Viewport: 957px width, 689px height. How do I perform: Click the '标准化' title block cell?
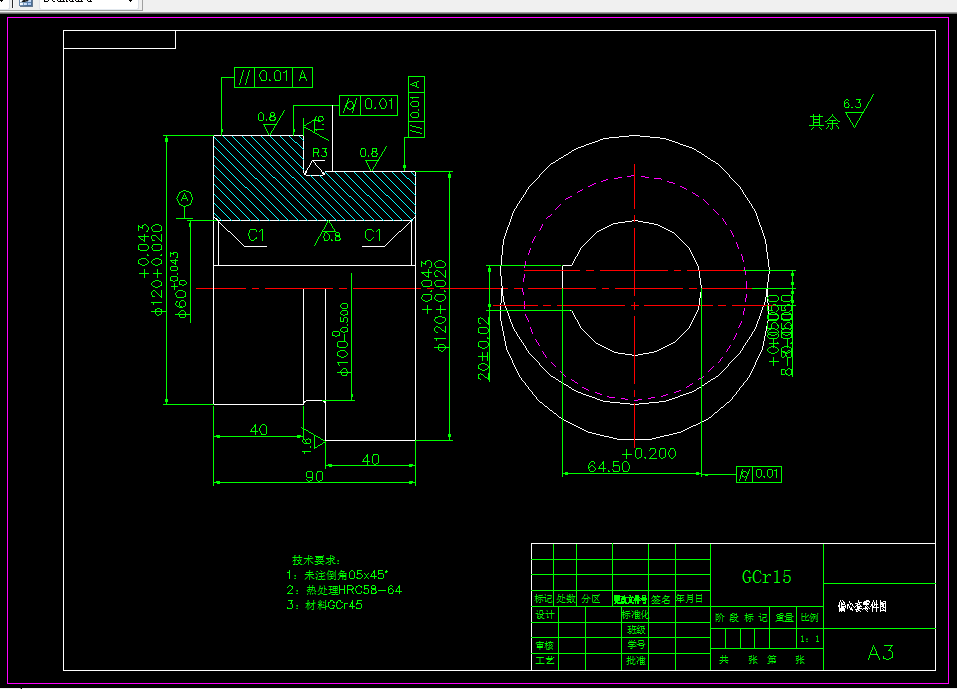(x=635, y=615)
